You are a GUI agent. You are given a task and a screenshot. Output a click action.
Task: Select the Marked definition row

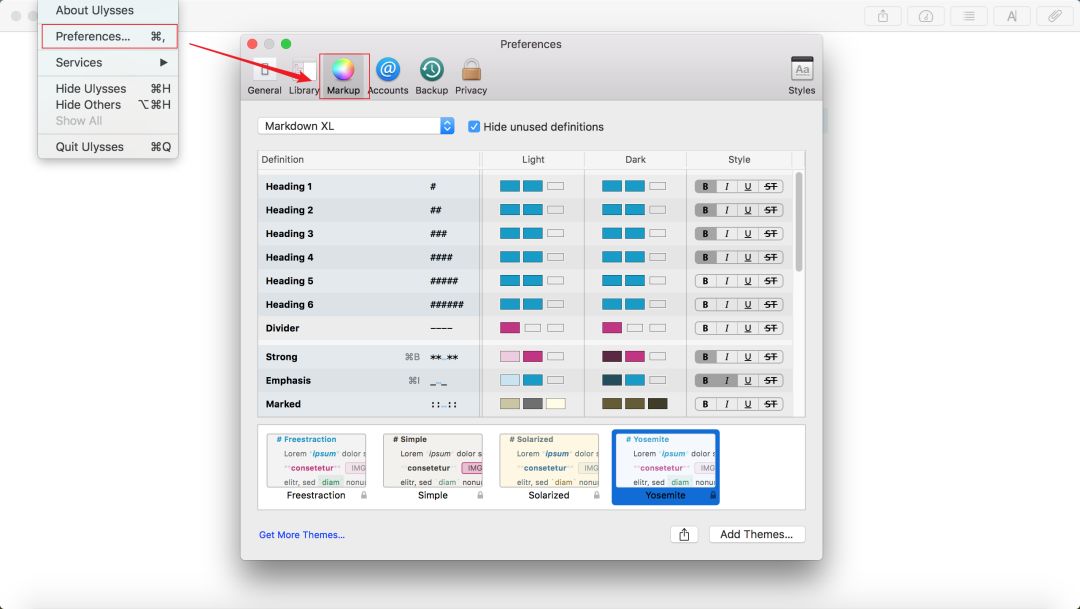point(525,404)
